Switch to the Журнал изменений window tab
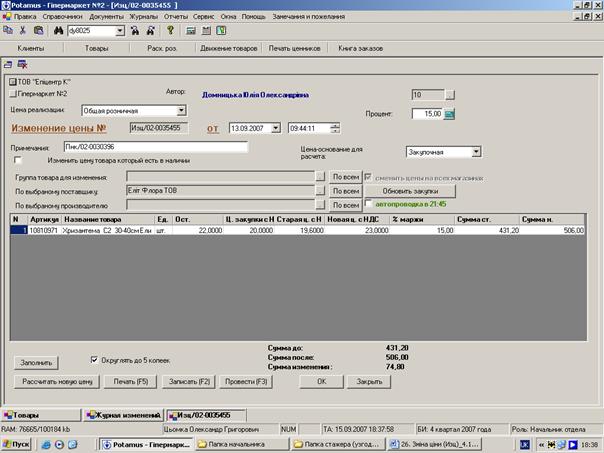The width and height of the screenshot is (604, 453). click(x=123, y=415)
